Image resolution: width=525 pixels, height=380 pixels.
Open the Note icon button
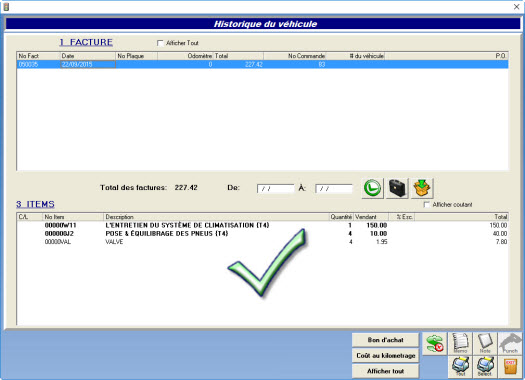click(485, 344)
